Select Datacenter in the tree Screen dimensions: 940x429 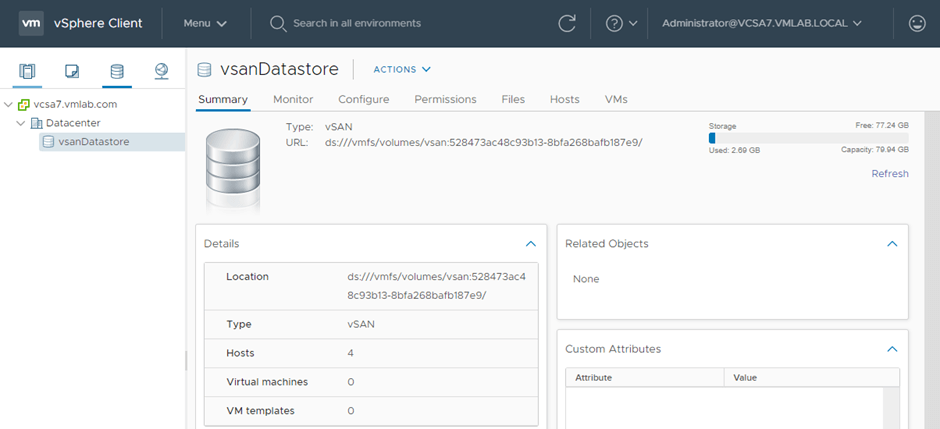pyautogui.click(x=73, y=123)
